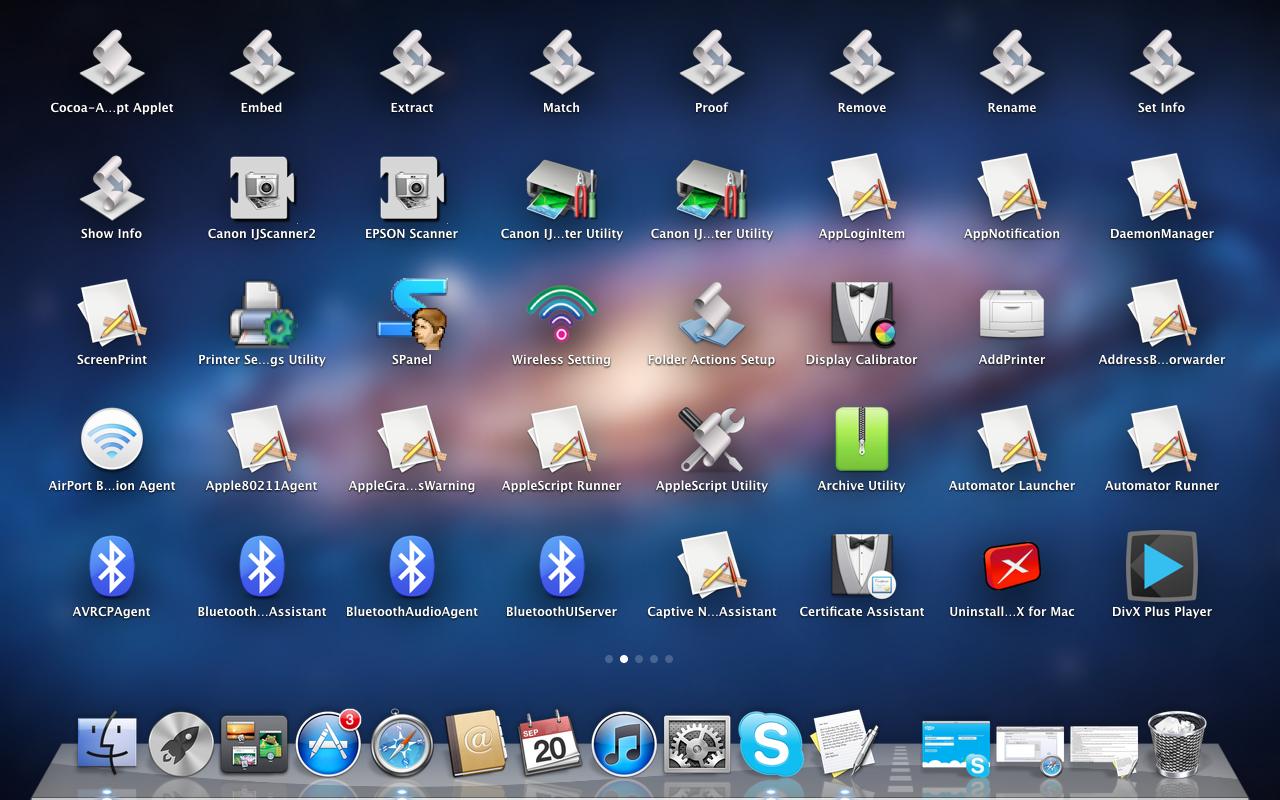The image size is (1280, 800).
Task: Select the "Wireless Setting" label text
Action: tap(561, 360)
